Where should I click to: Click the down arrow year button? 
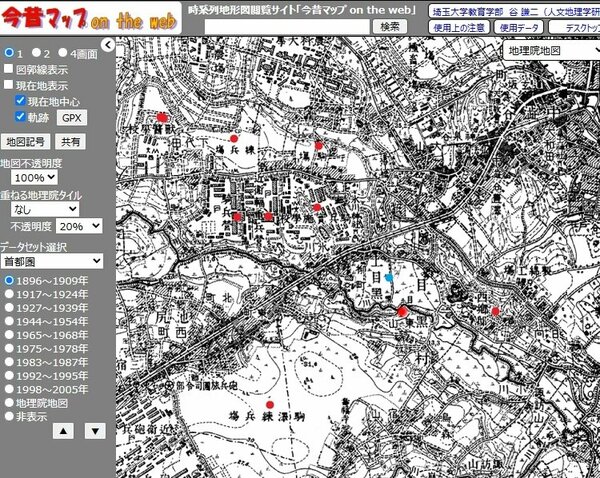click(95, 431)
